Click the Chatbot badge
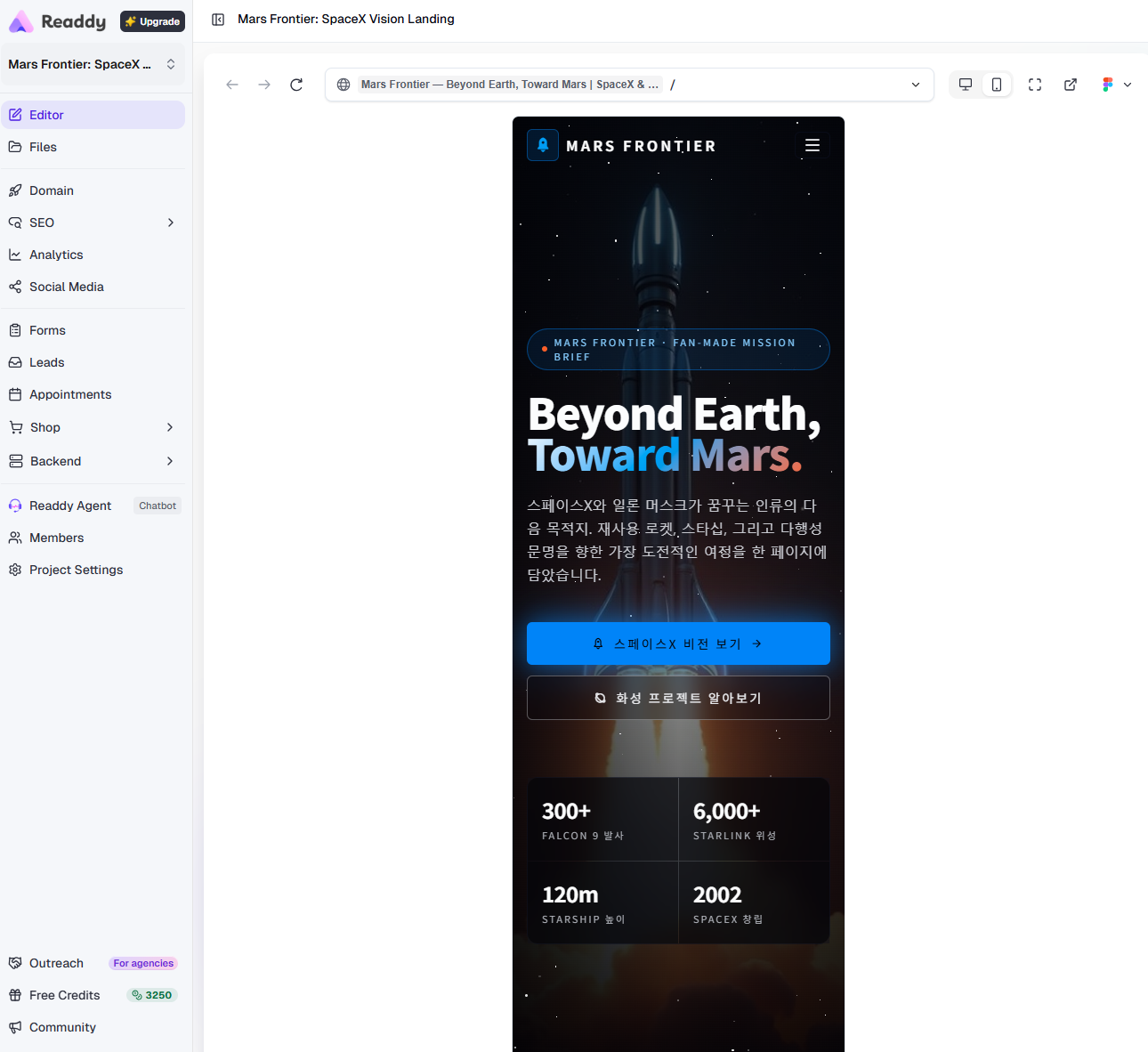 click(158, 506)
